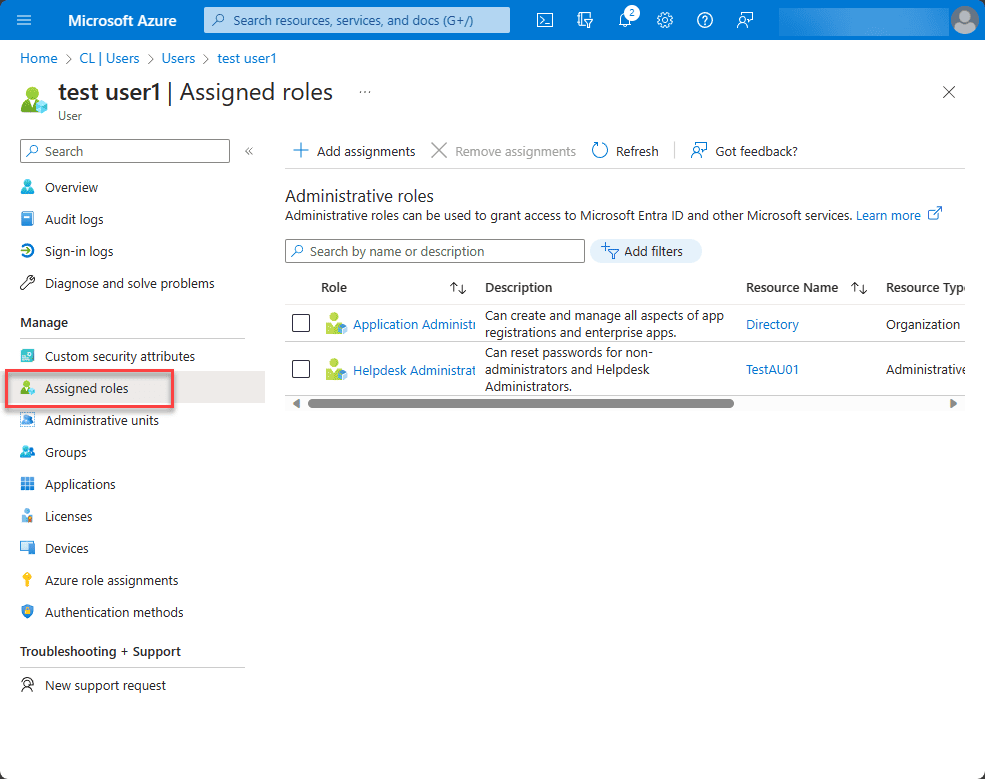
Task: Check the Application Administrator row checkbox
Action: tap(301, 323)
